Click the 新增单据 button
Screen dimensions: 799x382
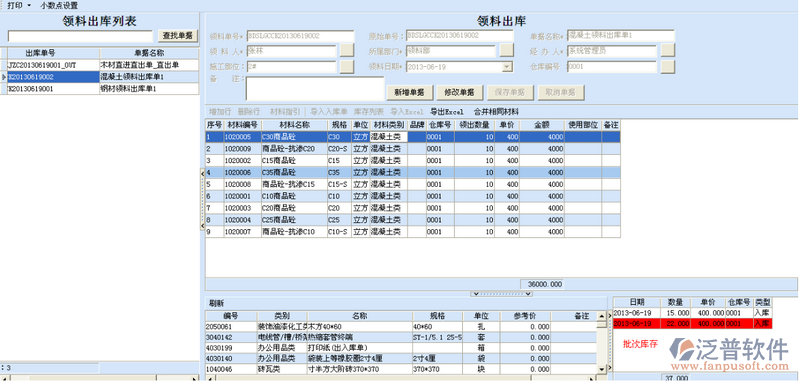click(410, 93)
